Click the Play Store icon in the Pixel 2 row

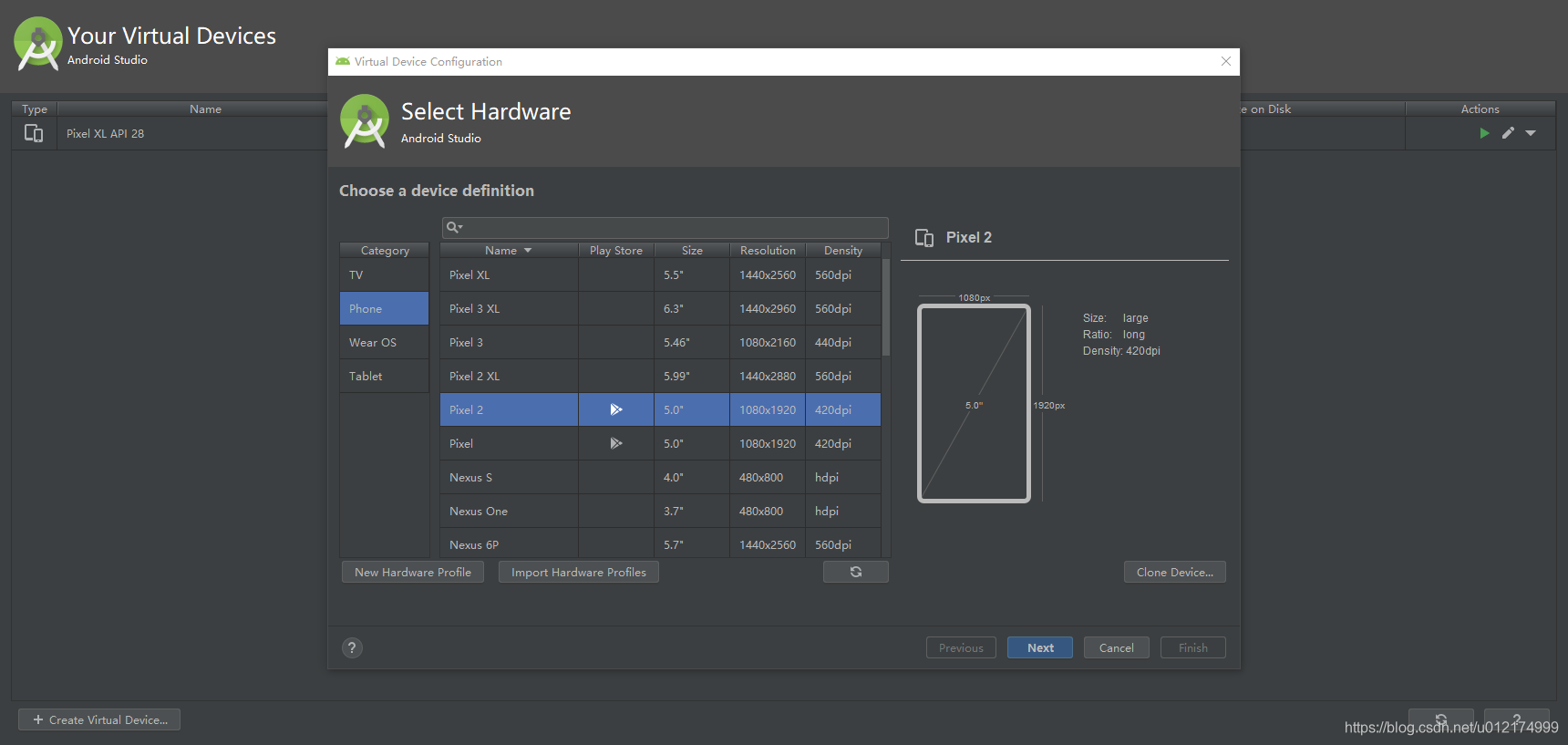pyautogui.click(x=616, y=409)
